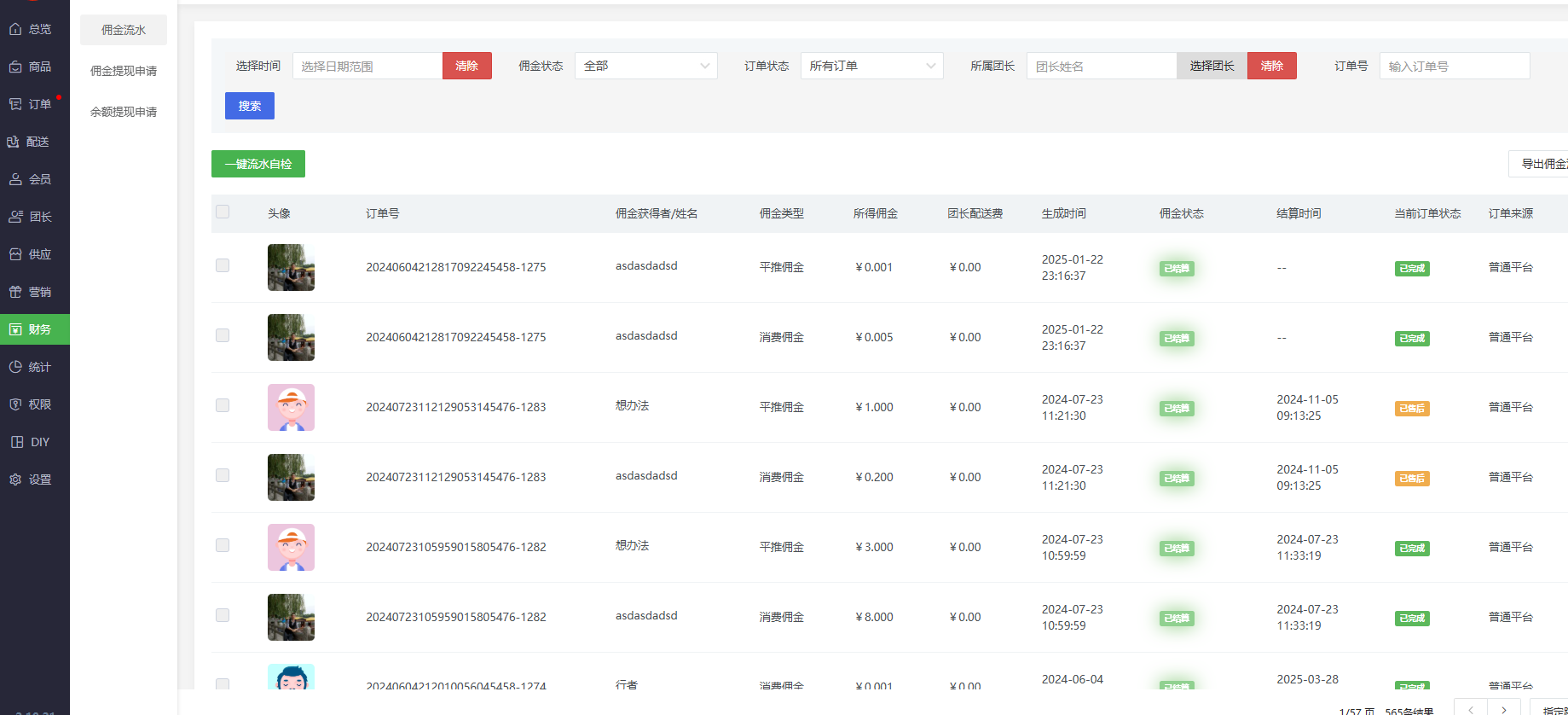Viewport: 1568px width, 715px height.
Task: Select the 配送 delivery icon in sidebar
Action: [14, 142]
